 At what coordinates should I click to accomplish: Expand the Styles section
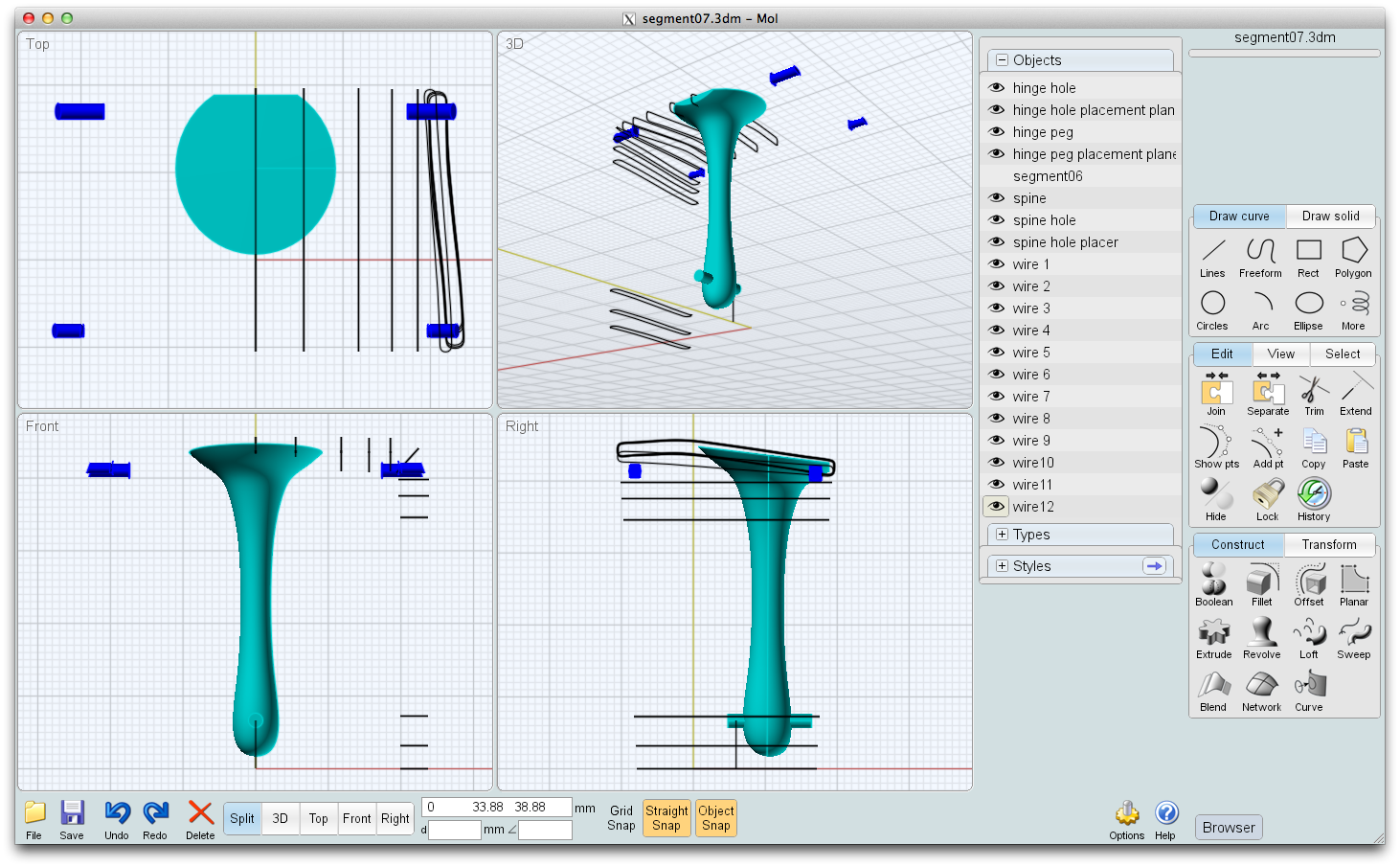[1003, 566]
